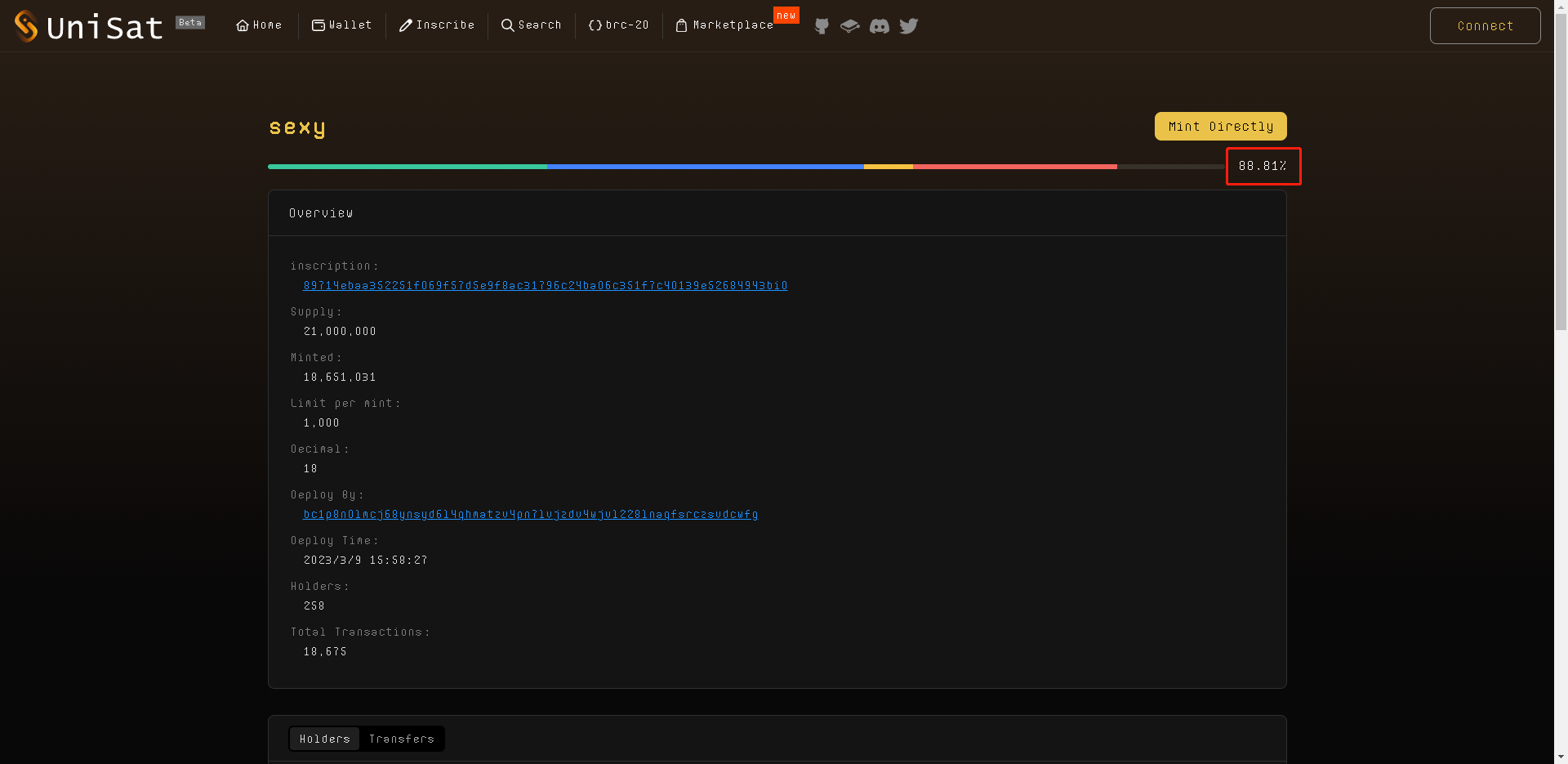
Task: Click the 'sexy' token title
Action: (297, 127)
